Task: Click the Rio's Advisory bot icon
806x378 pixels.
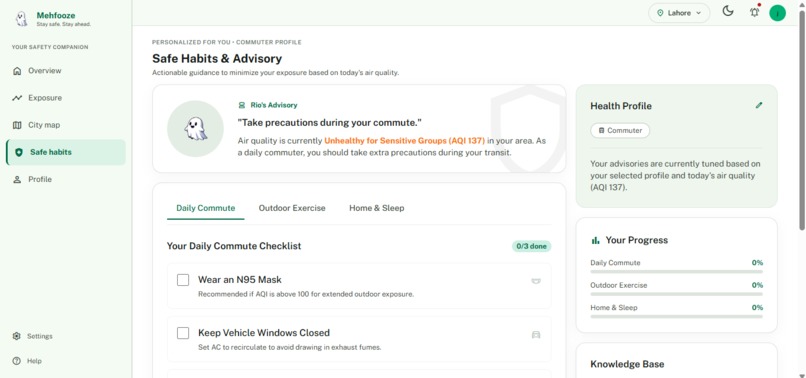Action: click(x=242, y=105)
